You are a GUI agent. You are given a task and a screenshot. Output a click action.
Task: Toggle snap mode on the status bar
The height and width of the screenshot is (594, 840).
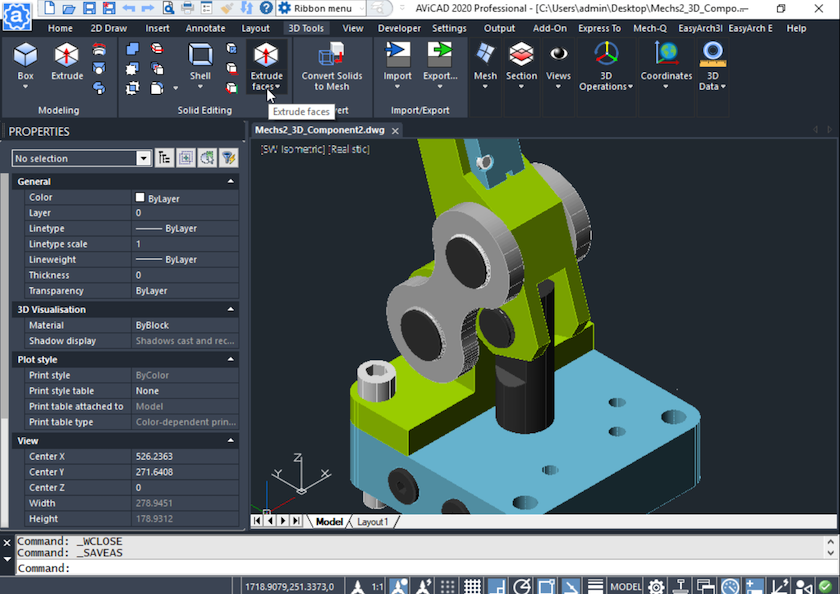pos(446,587)
